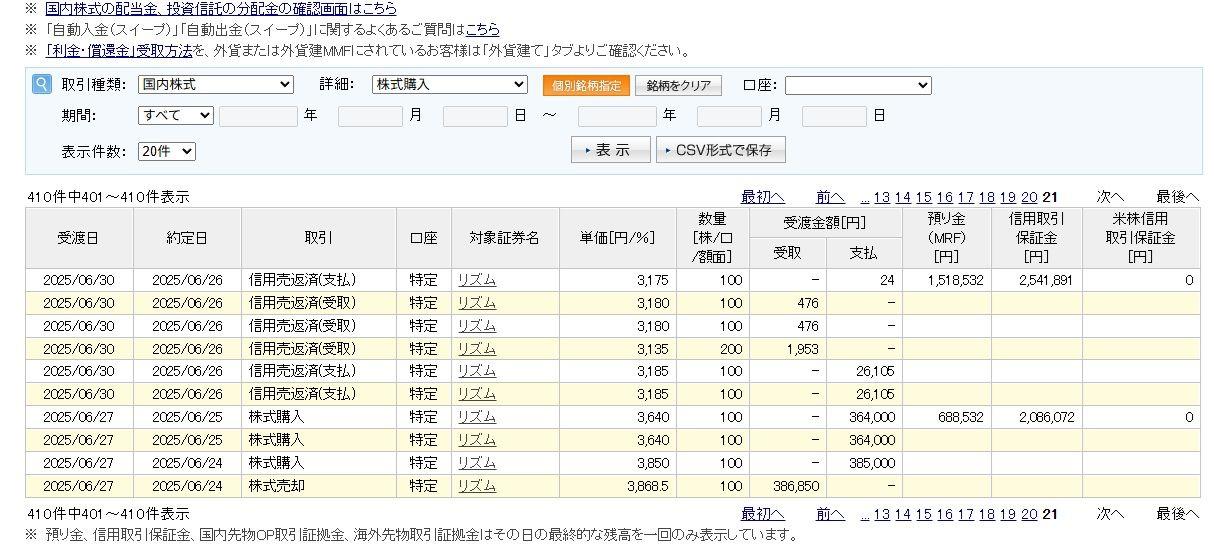Open the 口座 account dropdown
1214x558 pixels.
[857, 85]
